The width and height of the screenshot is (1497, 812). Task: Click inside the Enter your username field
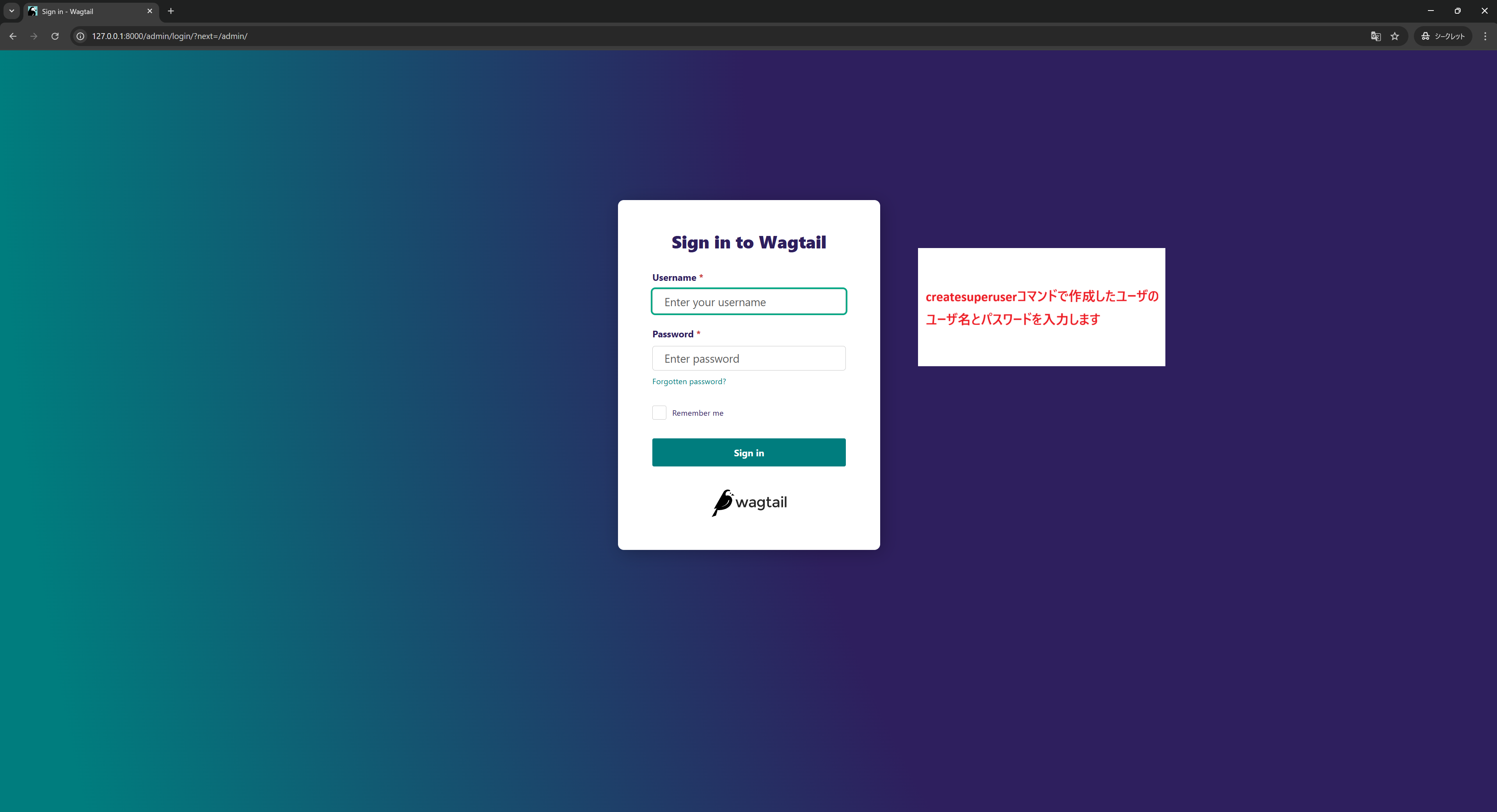[x=748, y=301]
